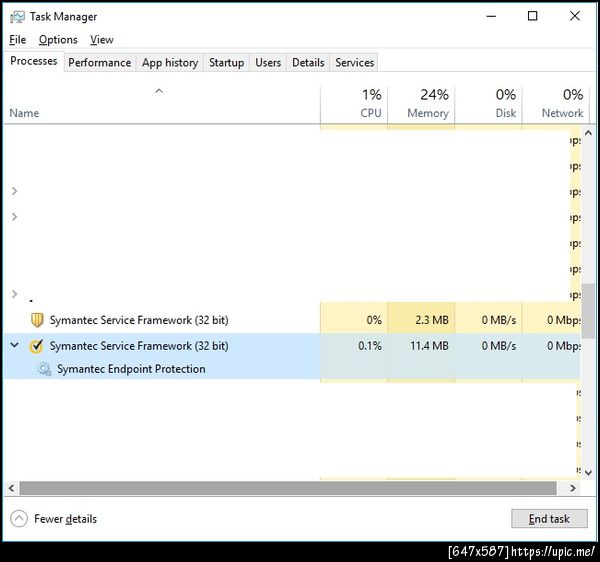Click the horizontal scrollbar right arrow

572,488
